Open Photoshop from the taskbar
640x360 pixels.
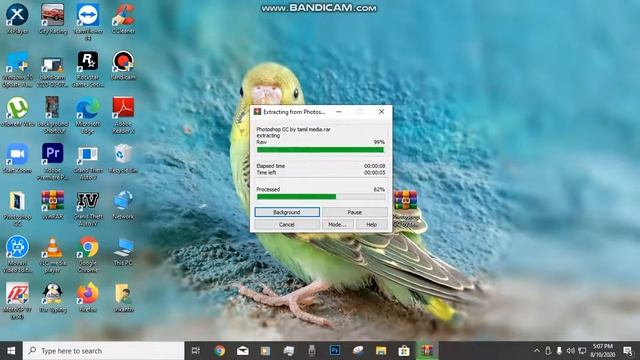335,351
